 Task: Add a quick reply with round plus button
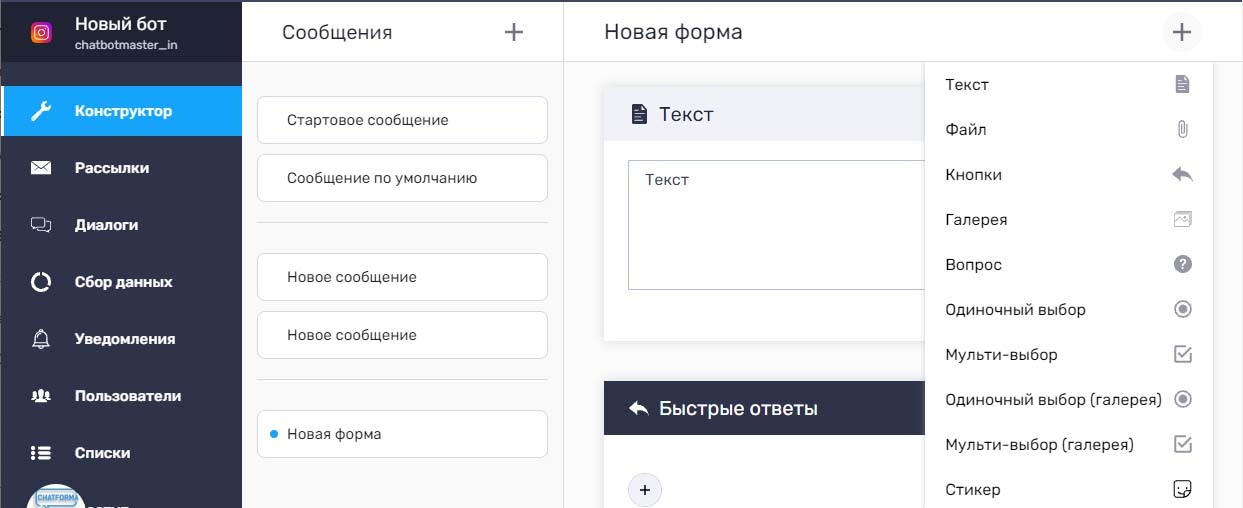(x=644, y=490)
